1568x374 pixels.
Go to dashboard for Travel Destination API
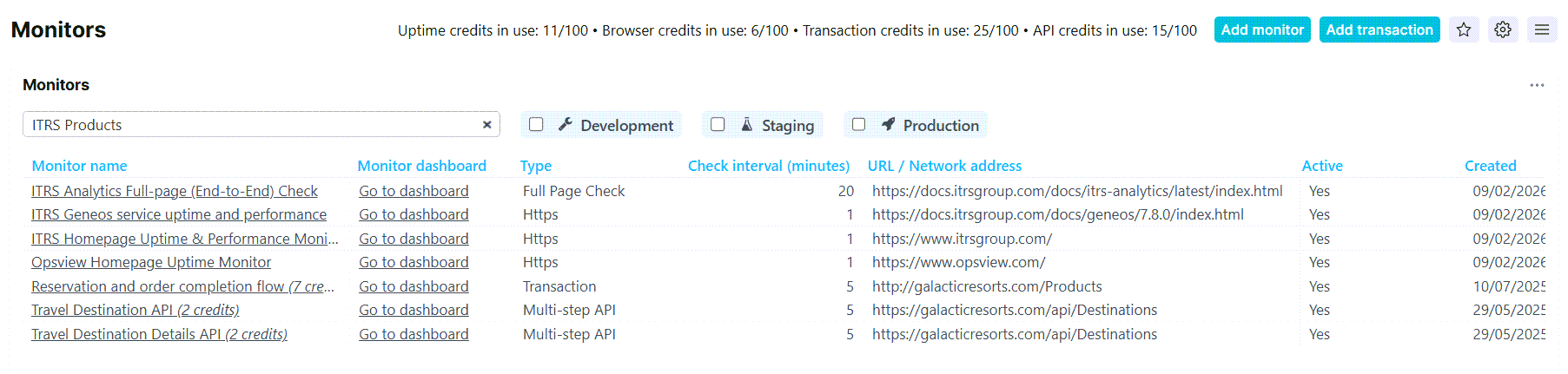pos(414,310)
